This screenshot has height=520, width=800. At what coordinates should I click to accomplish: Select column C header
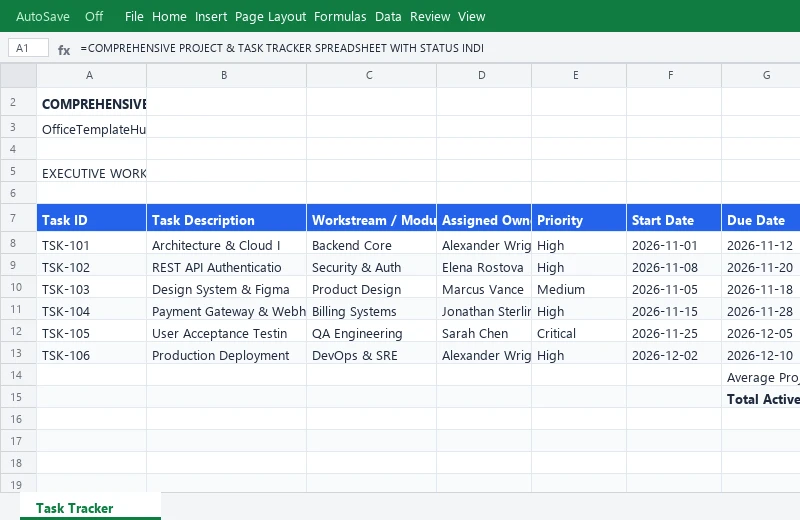tap(371, 76)
